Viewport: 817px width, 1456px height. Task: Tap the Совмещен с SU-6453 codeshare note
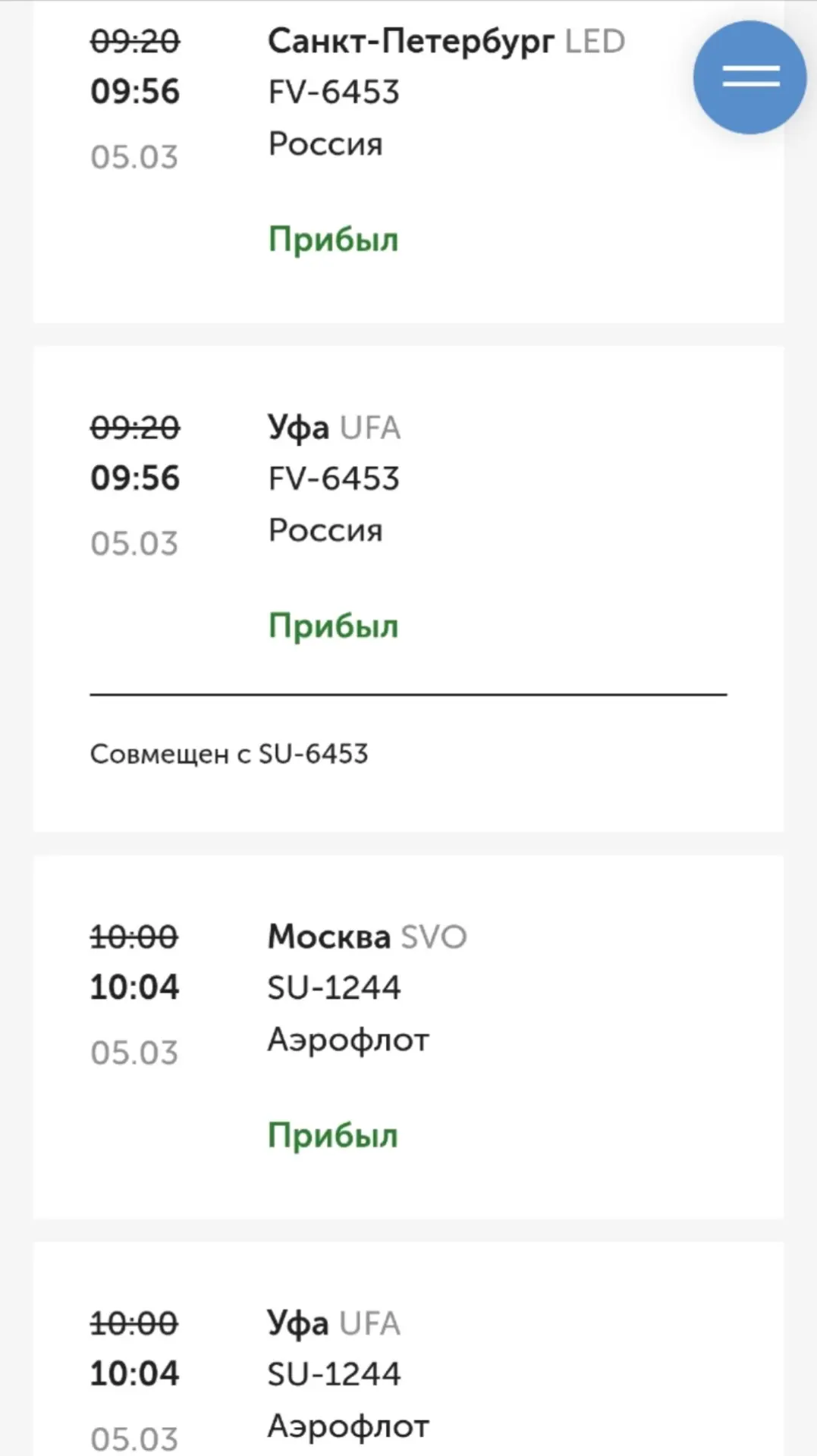229,754
